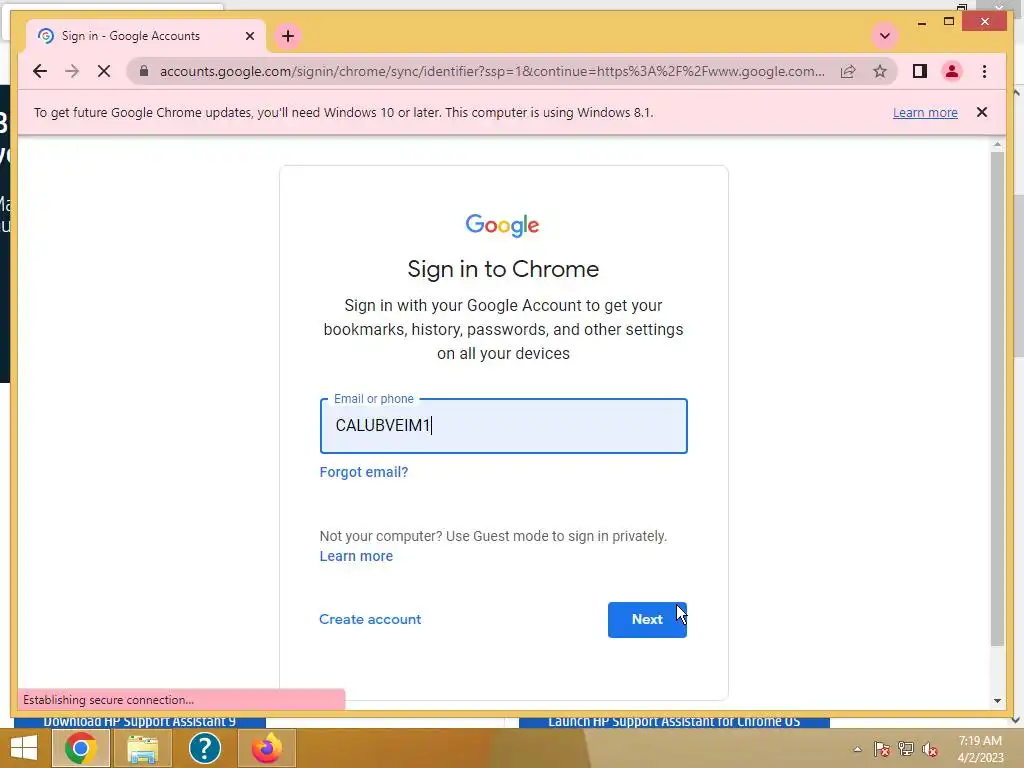Bookmark this page with the star icon
This screenshot has width=1024, height=768.
coord(880,71)
